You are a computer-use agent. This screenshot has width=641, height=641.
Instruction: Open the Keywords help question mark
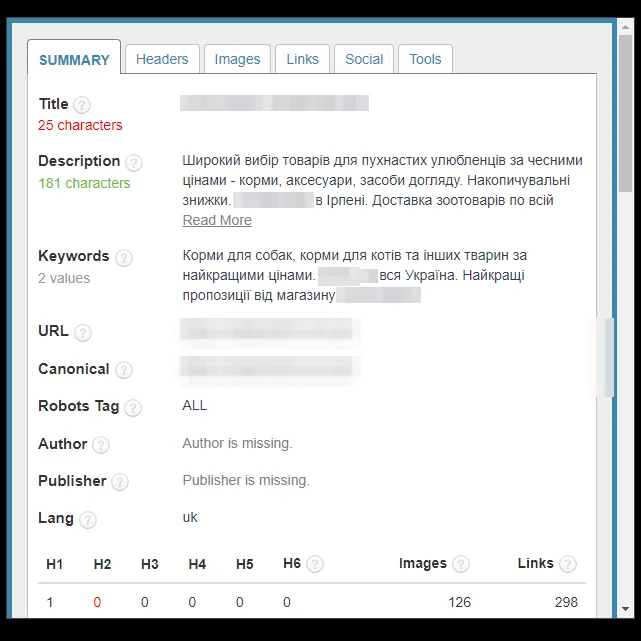(x=123, y=258)
